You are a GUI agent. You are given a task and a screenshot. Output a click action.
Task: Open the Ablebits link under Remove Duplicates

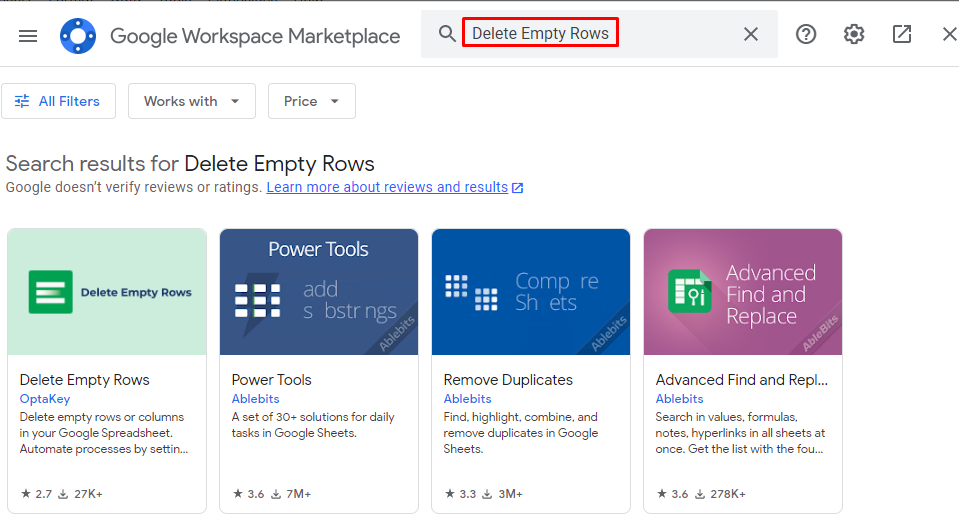(467, 399)
